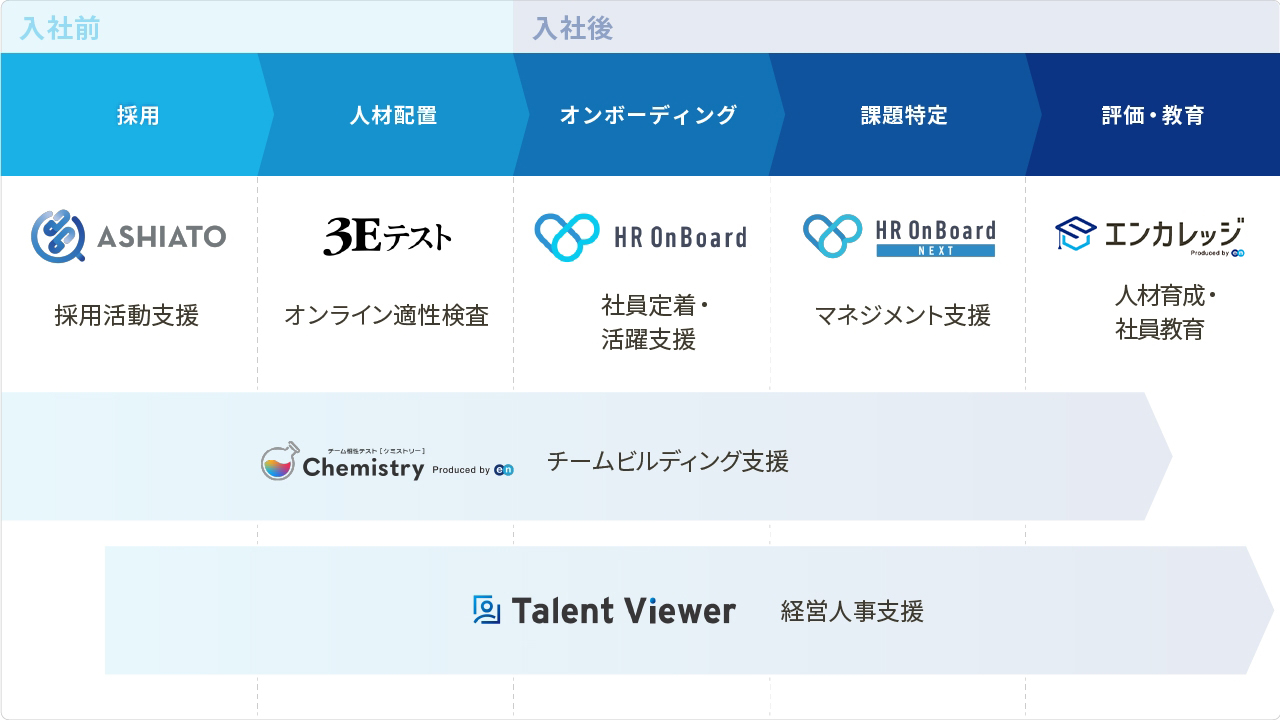Click the Encollege graduation cap icon

tap(1076, 234)
